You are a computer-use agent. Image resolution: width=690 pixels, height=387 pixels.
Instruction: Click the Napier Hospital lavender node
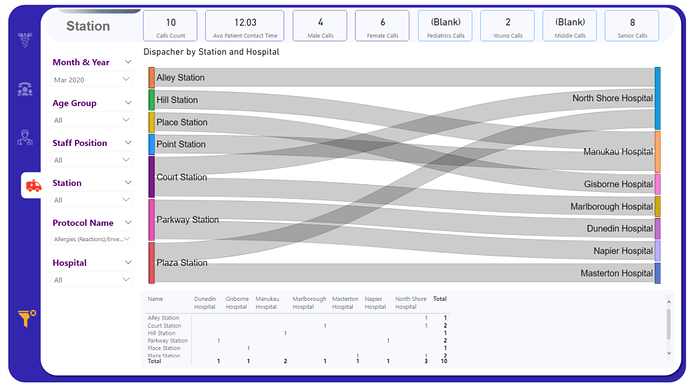657,251
